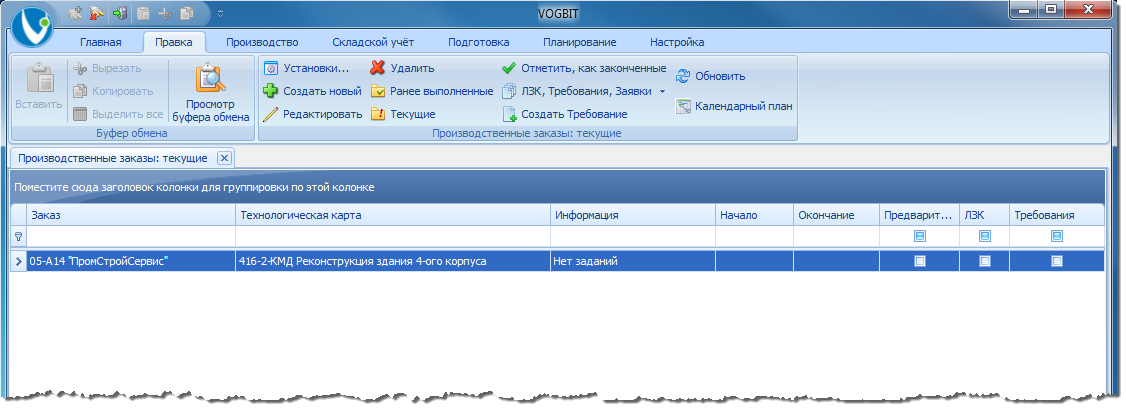Open 'Установки...' settings icon
Image resolution: width=1126 pixels, height=408 pixels.
coord(270,69)
